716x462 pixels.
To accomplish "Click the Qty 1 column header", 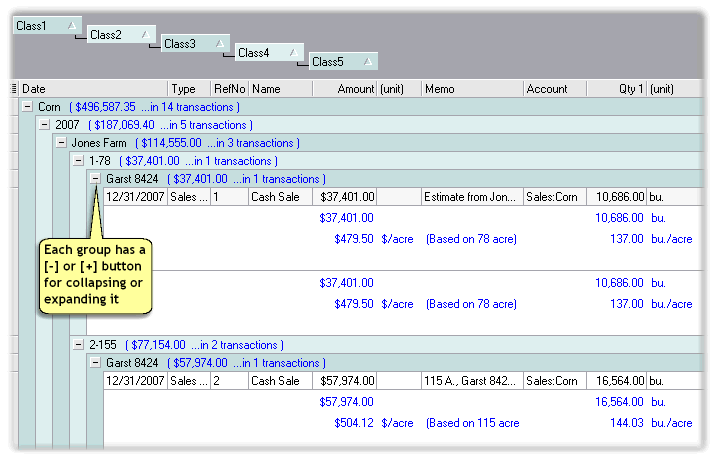I will click(x=616, y=89).
